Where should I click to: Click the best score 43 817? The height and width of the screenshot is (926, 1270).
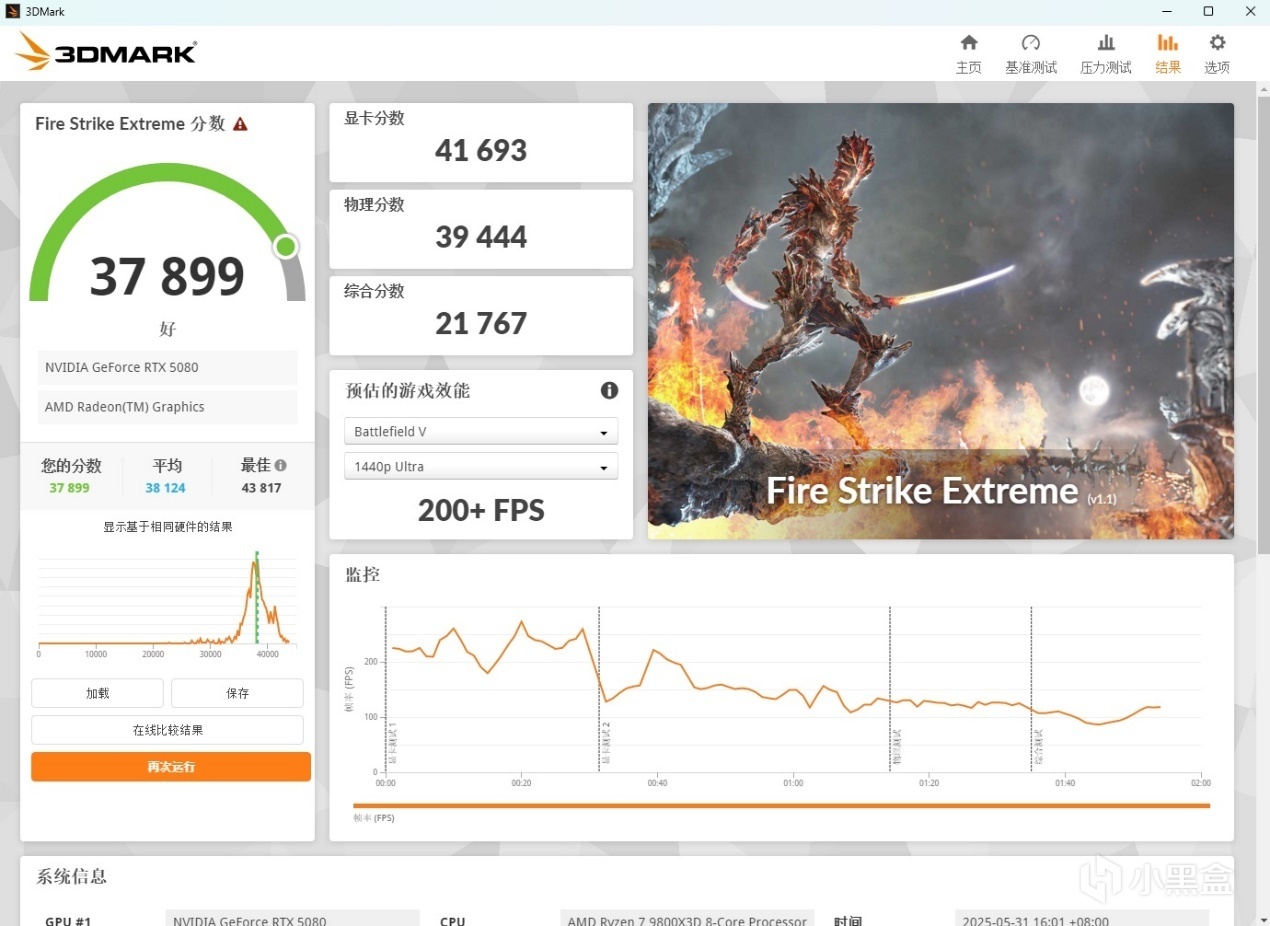[261, 488]
